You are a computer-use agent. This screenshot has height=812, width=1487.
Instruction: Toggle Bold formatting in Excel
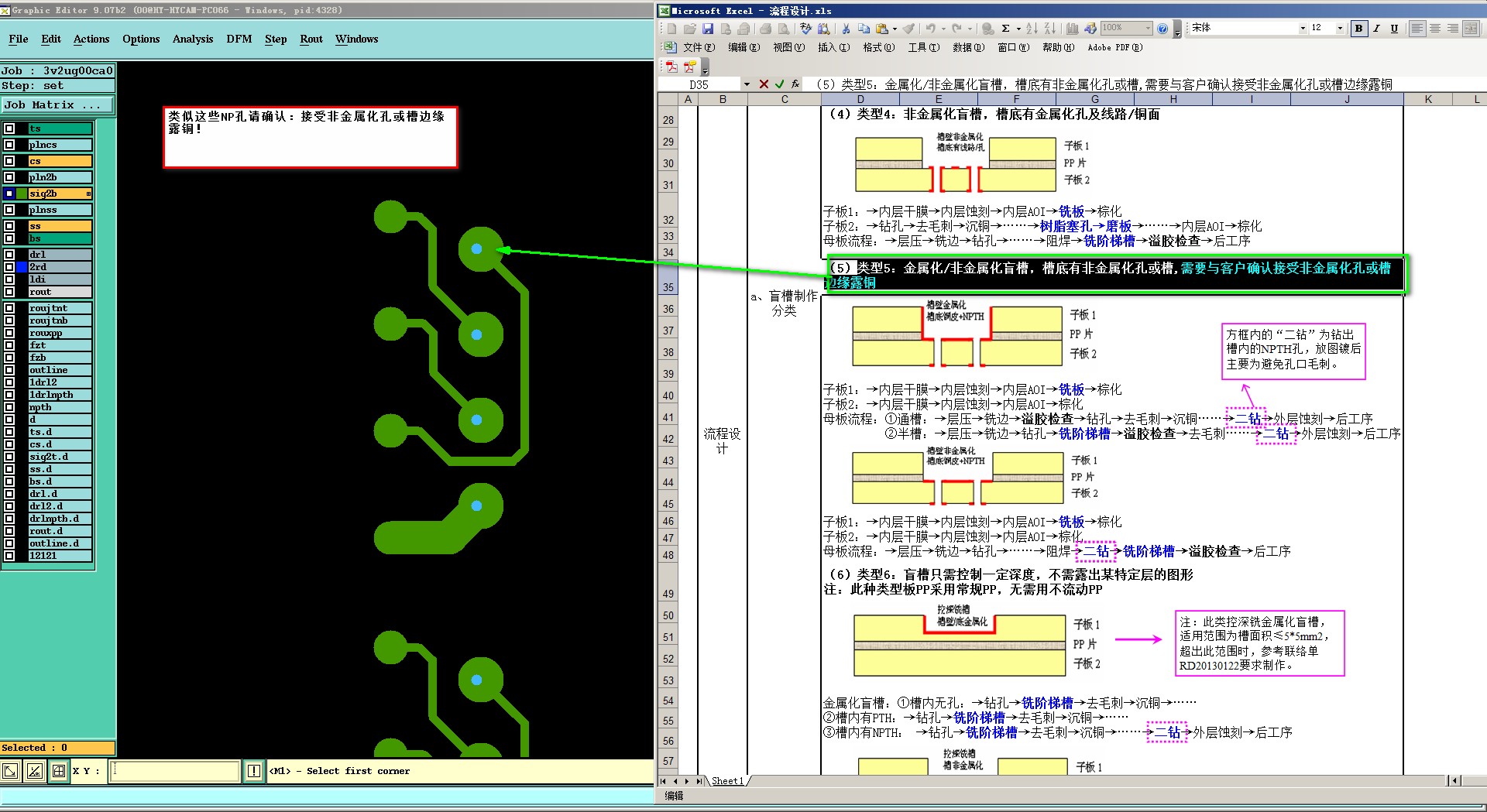(x=1358, y=29)
